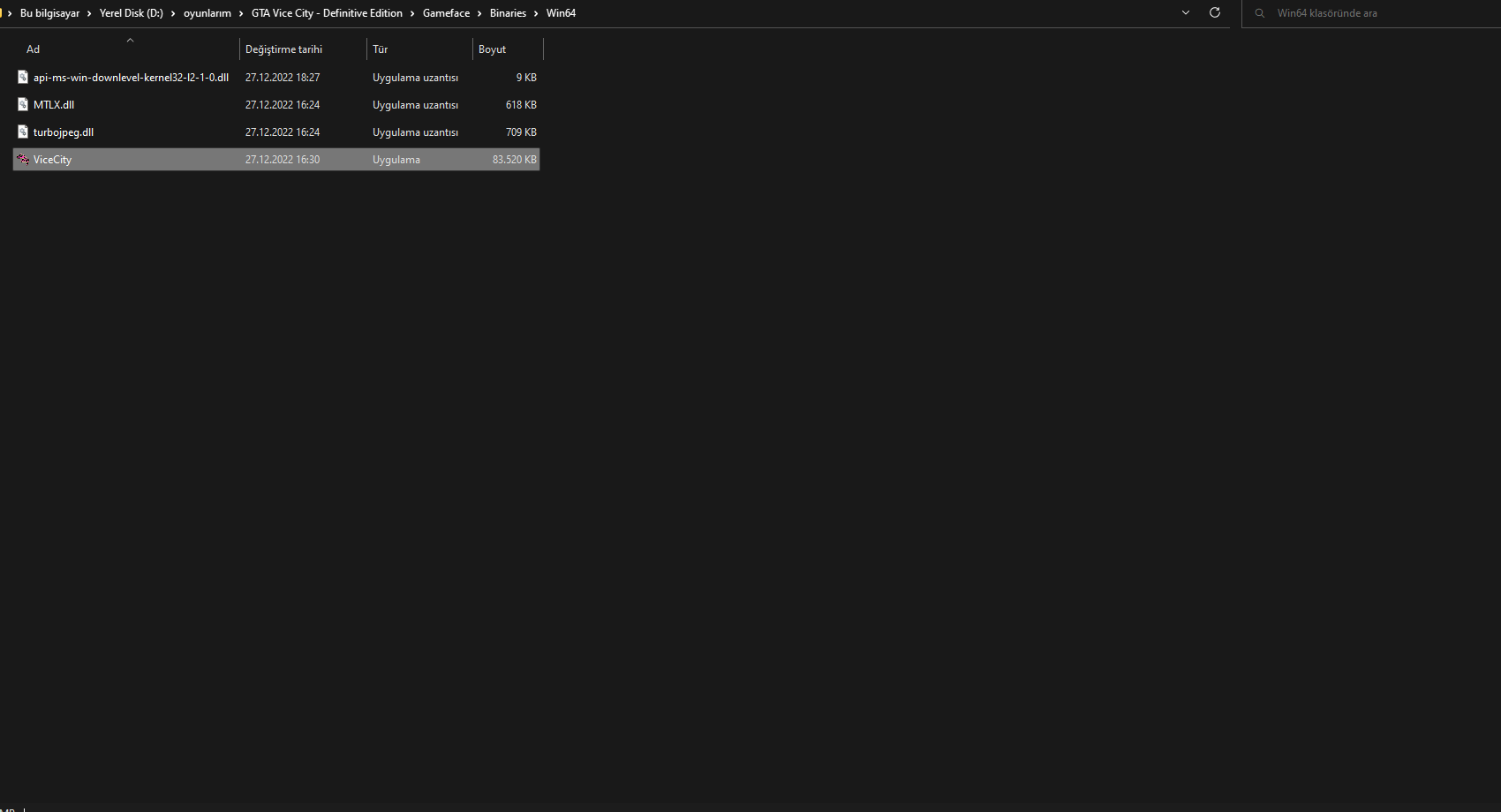The width and height of the screenshot is (1501, 812).
Task: Click date cell of MTLX.dll row
Action: tap(283, 105)
